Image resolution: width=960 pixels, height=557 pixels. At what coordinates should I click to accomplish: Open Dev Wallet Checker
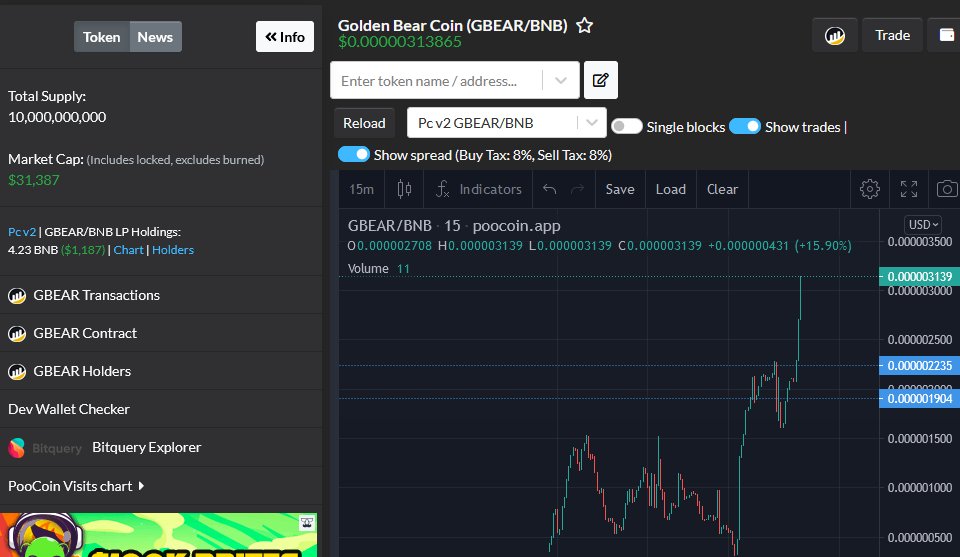tap(69, 409)
